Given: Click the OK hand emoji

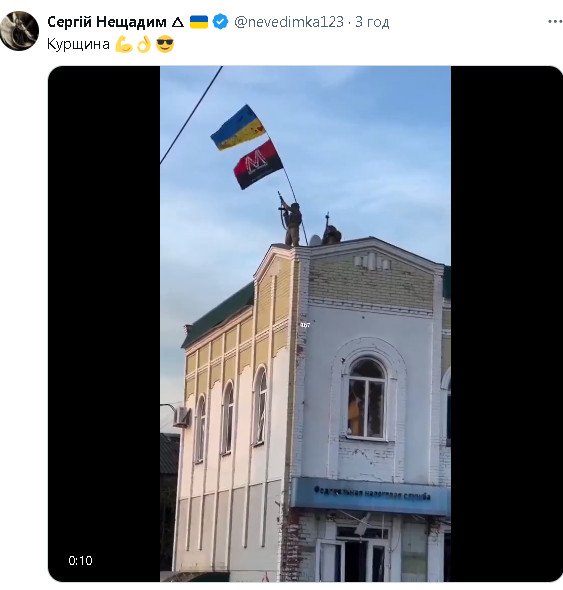Looking at the screenshot, I should (x=144, y=44).
